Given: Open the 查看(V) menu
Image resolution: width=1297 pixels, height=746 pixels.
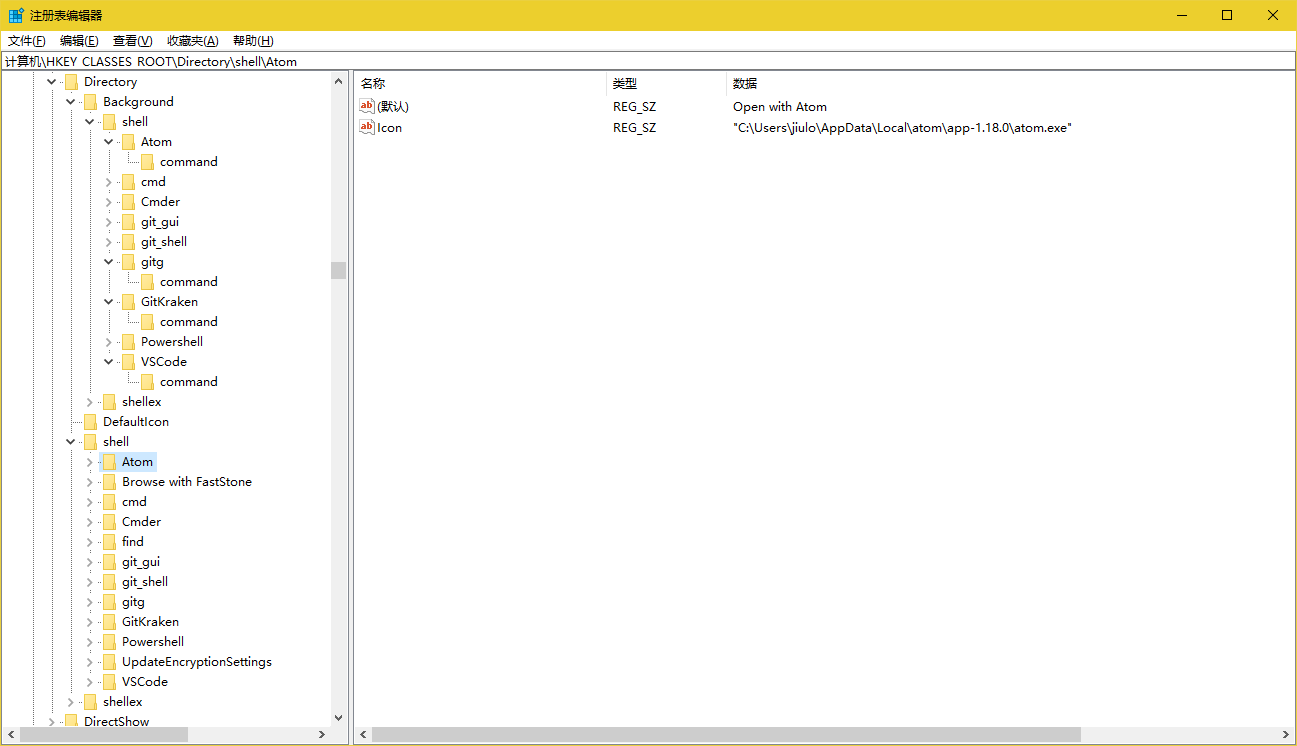Looking at the screenshot, I should point(133,41).
